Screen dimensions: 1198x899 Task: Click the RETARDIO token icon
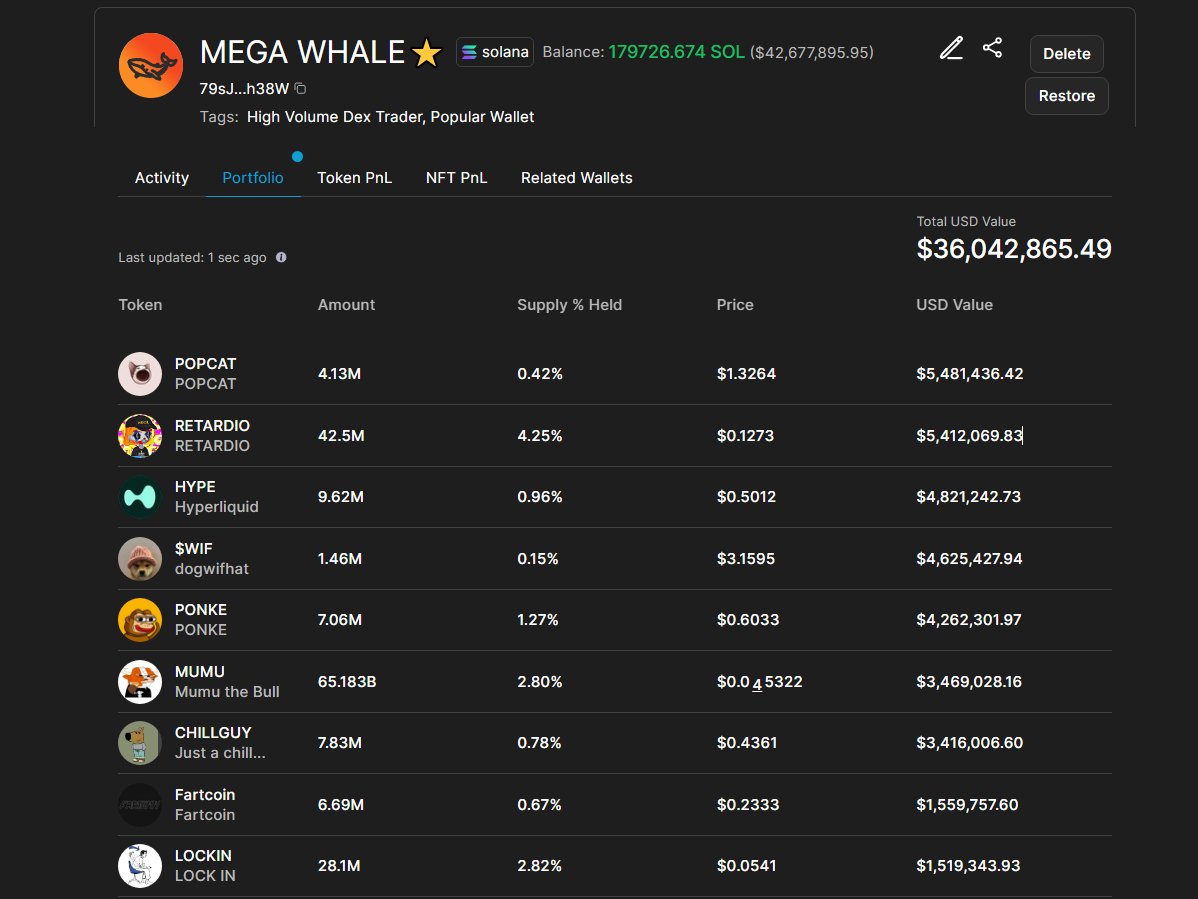pos(140,435)
